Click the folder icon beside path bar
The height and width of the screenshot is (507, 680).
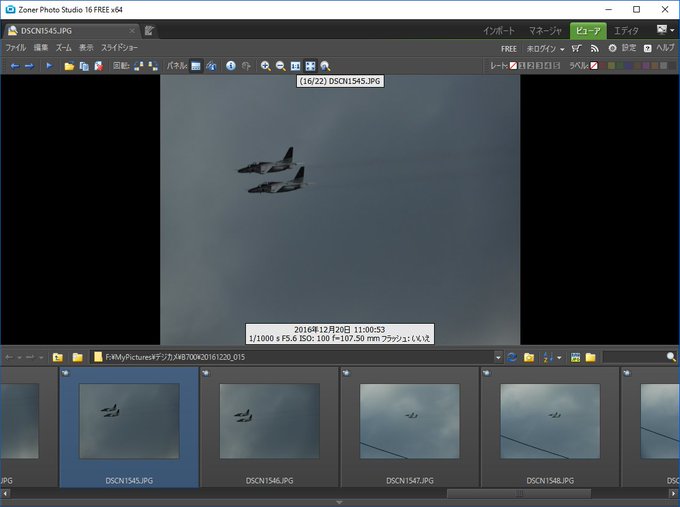click(x=78, y=357)
